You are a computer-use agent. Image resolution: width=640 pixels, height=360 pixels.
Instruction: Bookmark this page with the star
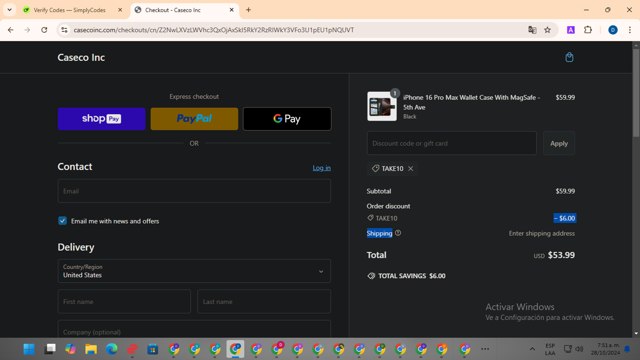coord(547,30)
